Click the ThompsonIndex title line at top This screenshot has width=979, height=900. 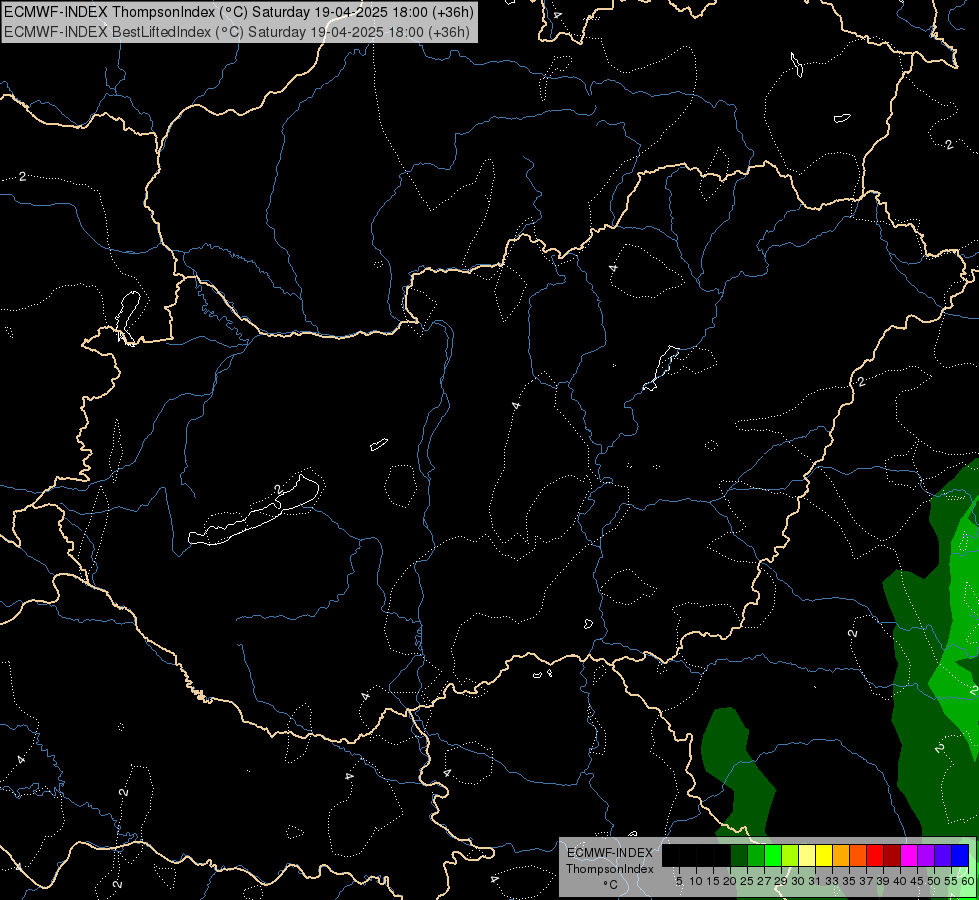239,12
